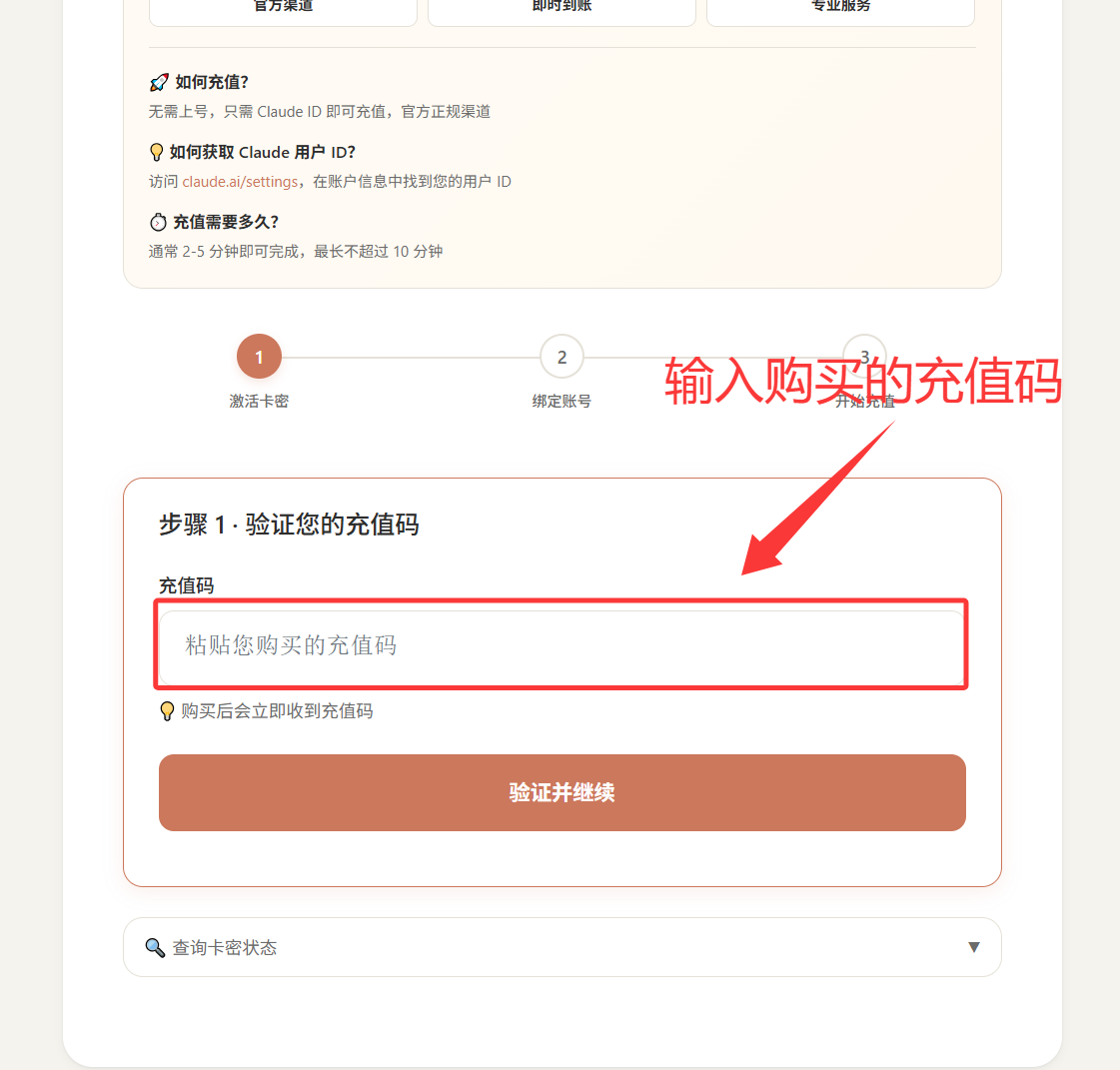Click the stopwatch icon beside 充值需要多久
1120x1070 pixels.
158,222
